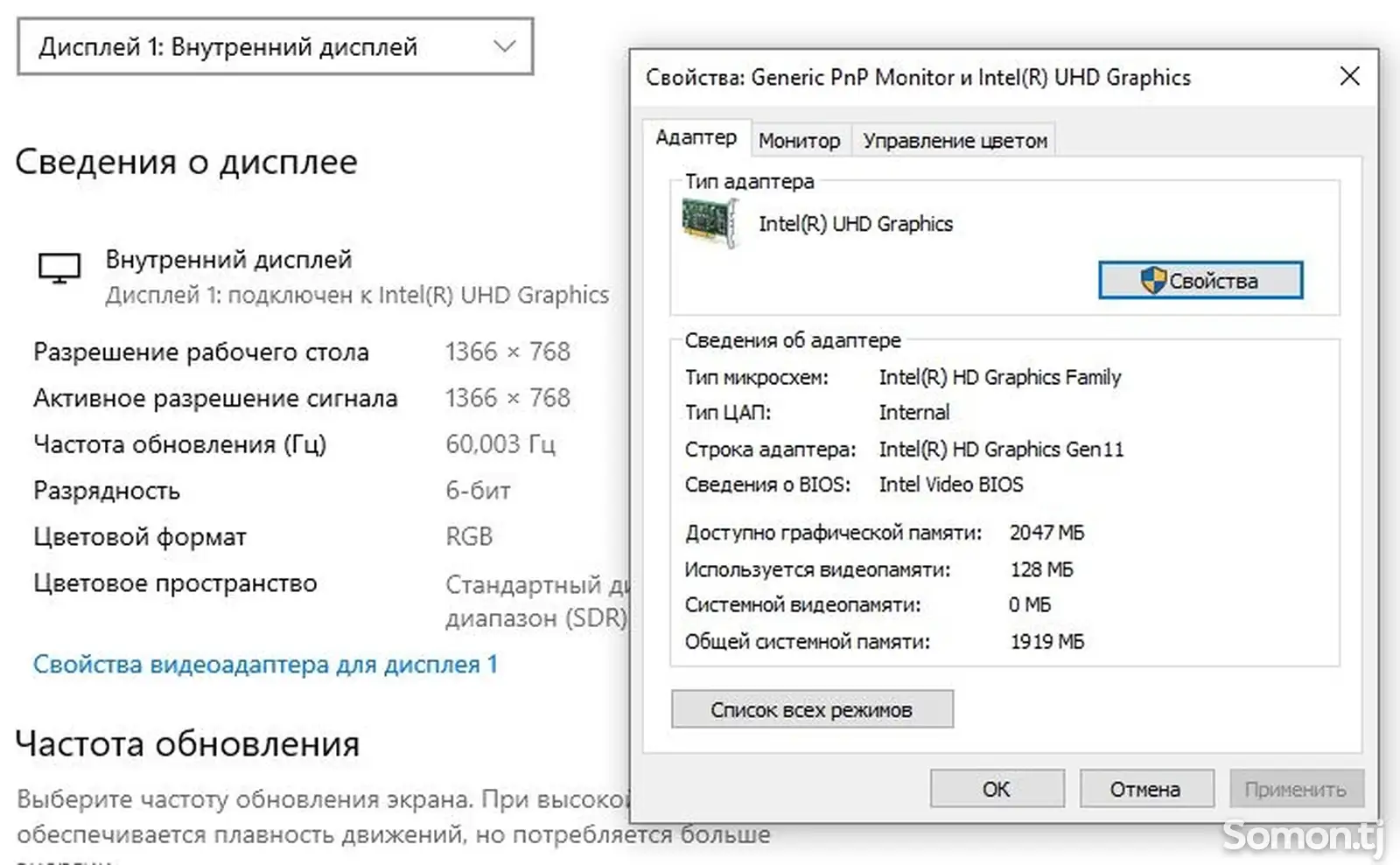1400x865 pixels.
Task: Select the 128 МБ video memory value
Action: [x=1041, y=569]
